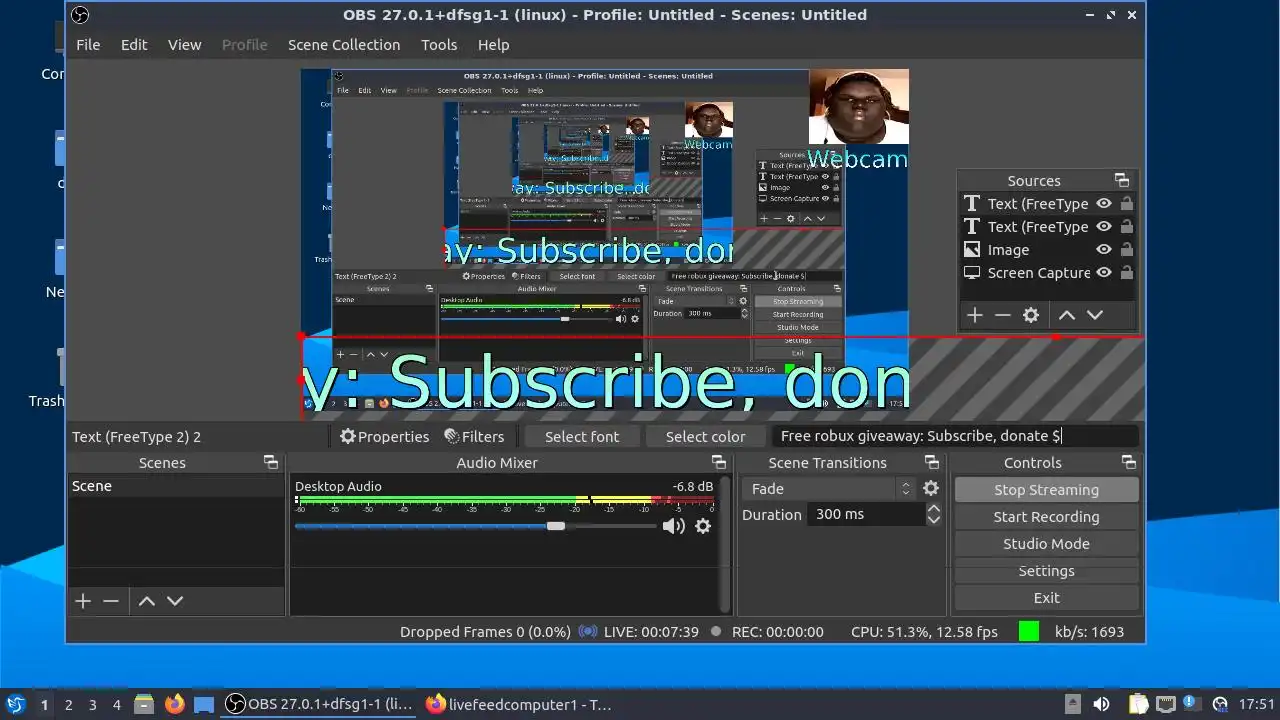Float the Audio Mixer dock with its header icon

718,462
